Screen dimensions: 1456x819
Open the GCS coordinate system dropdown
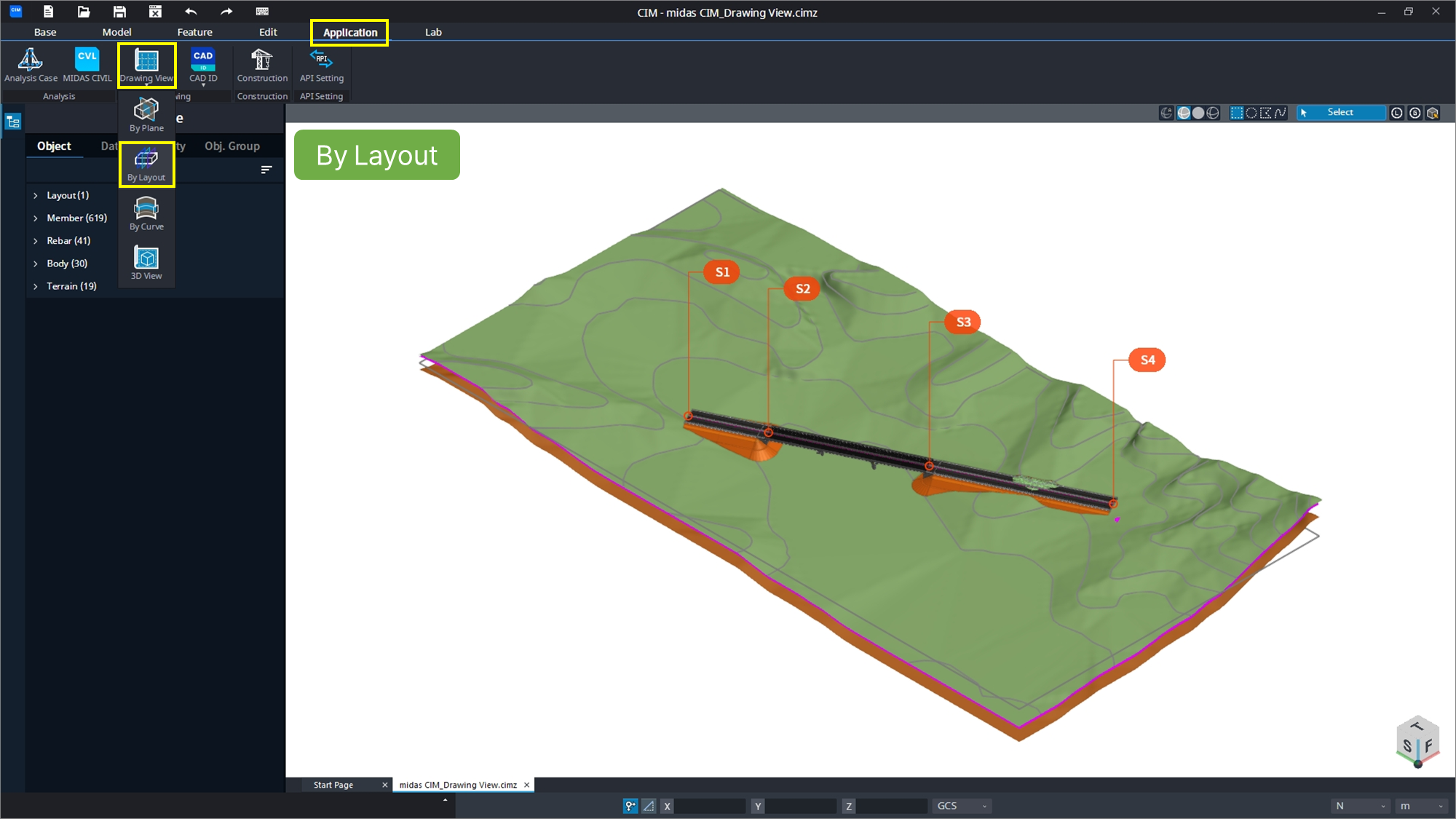pyautogui.click(x=962, y=806)
